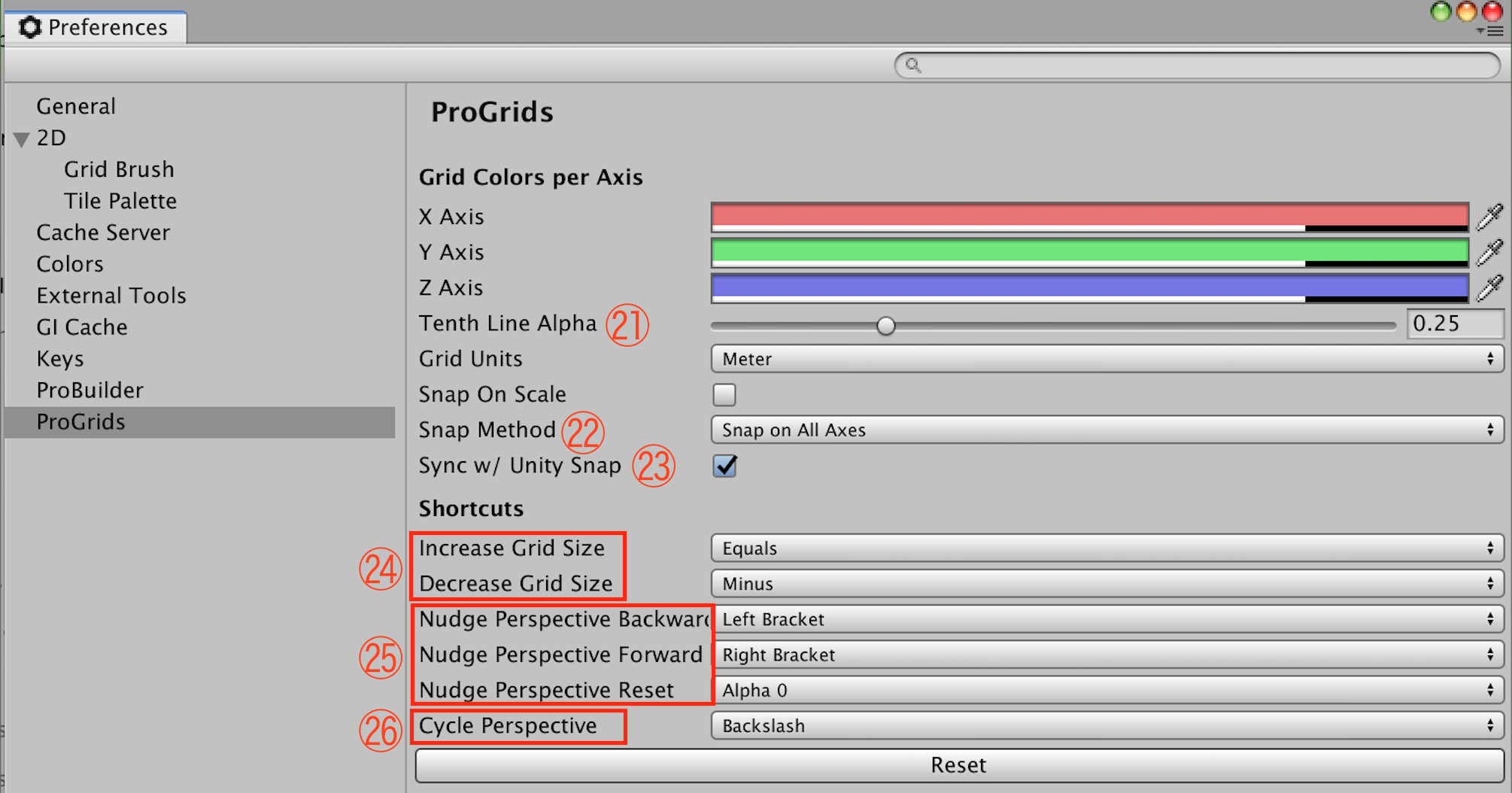1512x793 pixels.
Task: Click the red close window button
Action: [1492, 12]
